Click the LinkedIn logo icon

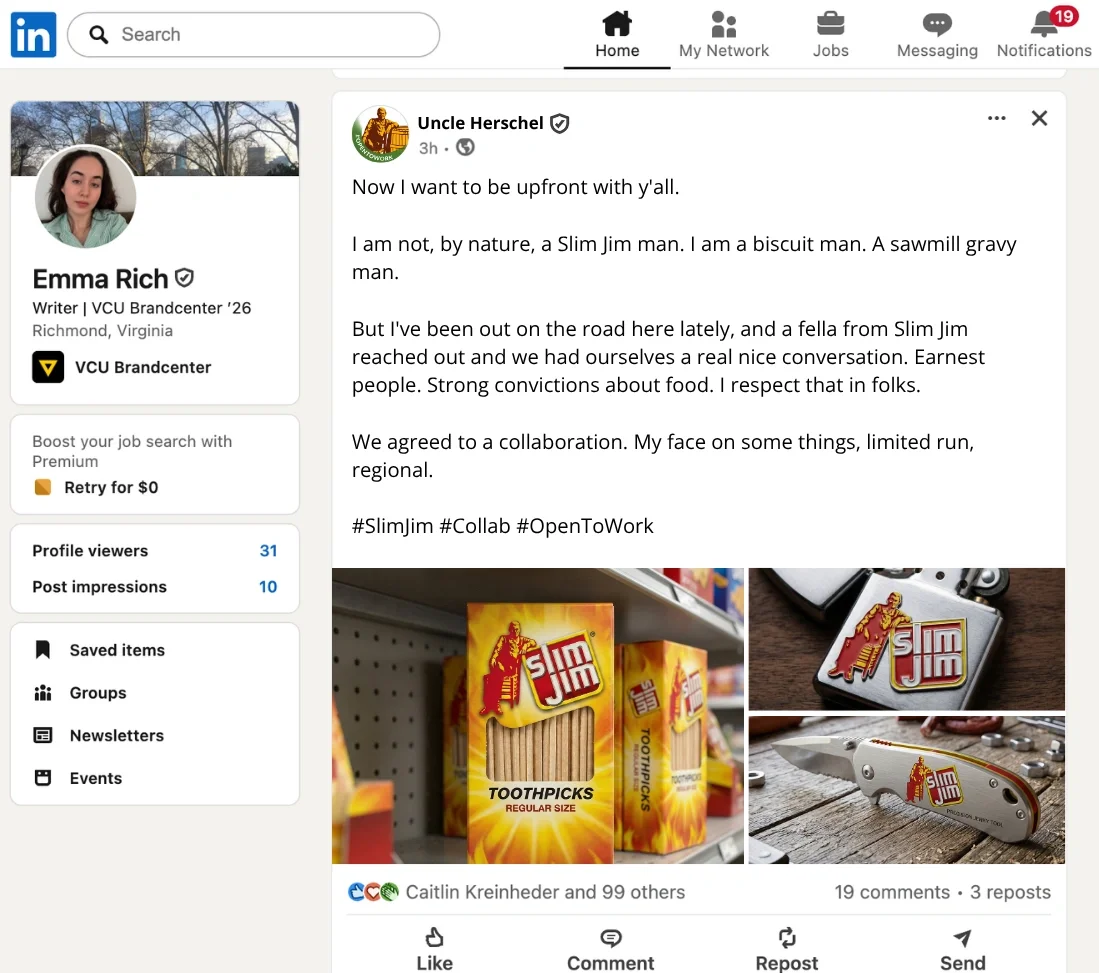click(x=33, y=34)
